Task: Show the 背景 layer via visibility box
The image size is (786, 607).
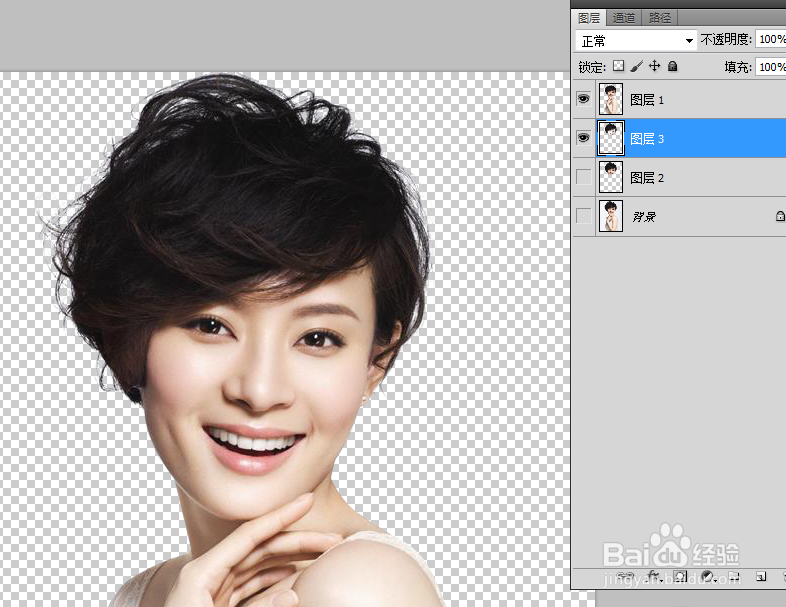Action: point(583,216)
